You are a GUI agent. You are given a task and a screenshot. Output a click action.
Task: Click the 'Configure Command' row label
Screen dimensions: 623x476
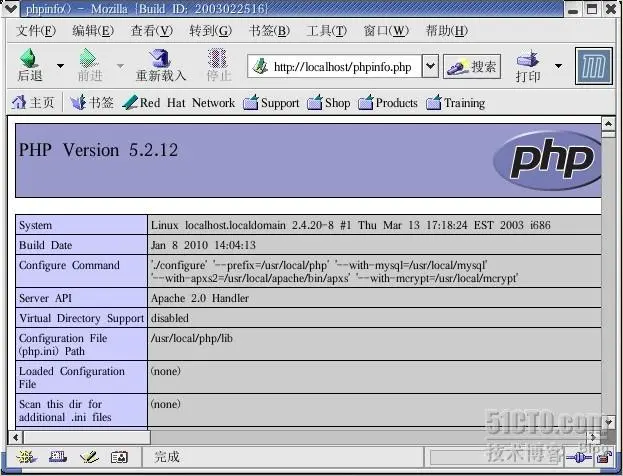coord(69,265)
